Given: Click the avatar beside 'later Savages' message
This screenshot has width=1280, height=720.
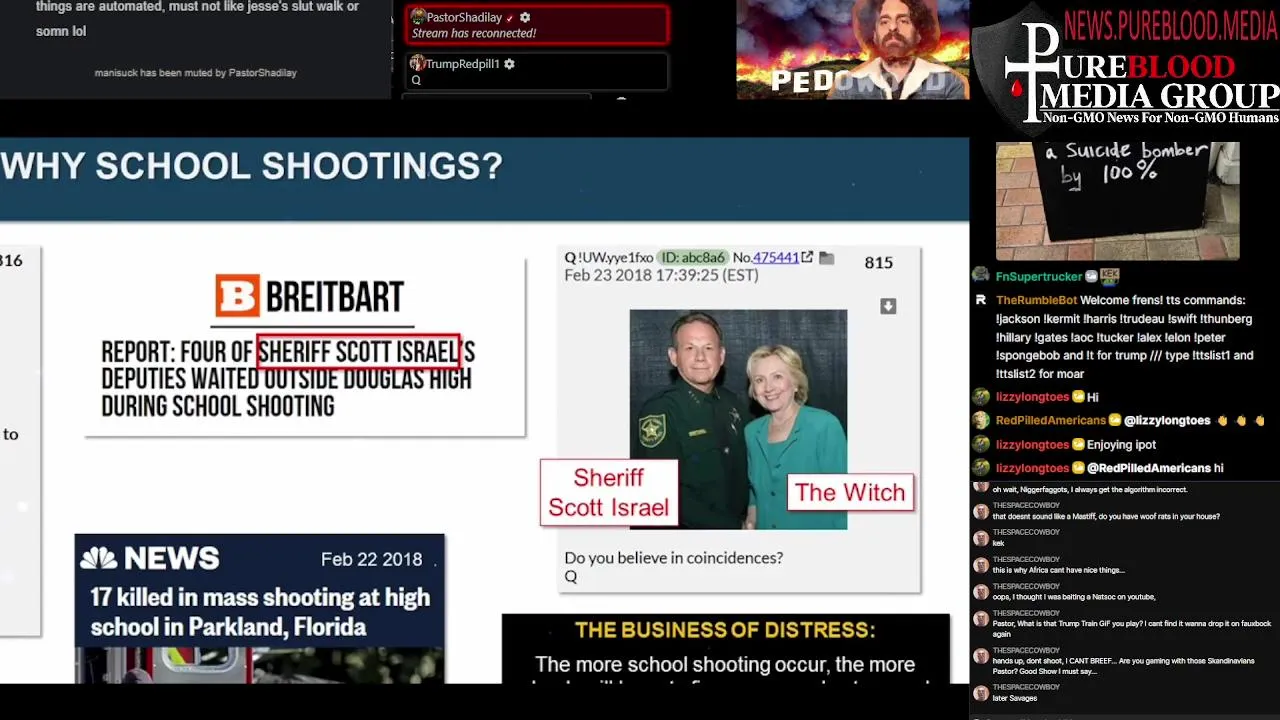Looking at the screenshot, I should [981, 692].
